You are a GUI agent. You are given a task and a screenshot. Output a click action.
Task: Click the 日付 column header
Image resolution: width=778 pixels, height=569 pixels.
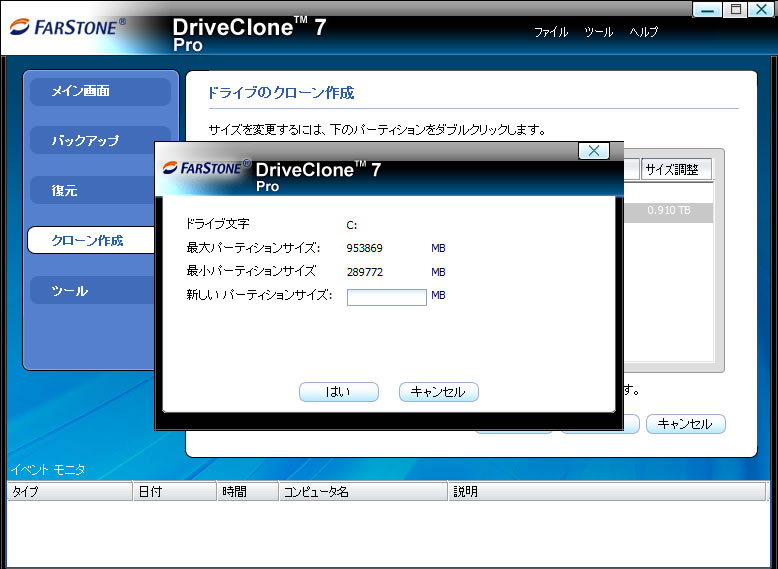pos(175,492)
